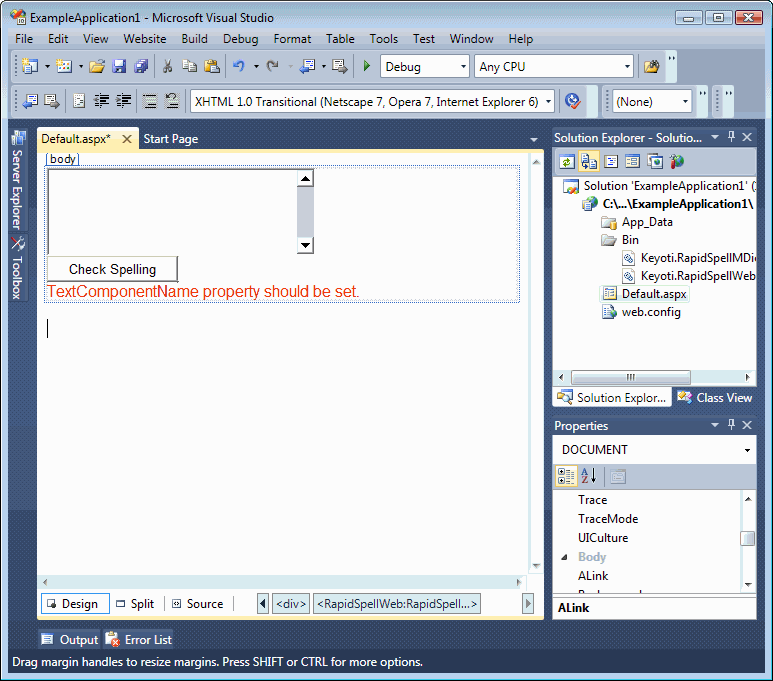
Task: Click the View Designer icon in Solution Explorer
Action: 632,161
